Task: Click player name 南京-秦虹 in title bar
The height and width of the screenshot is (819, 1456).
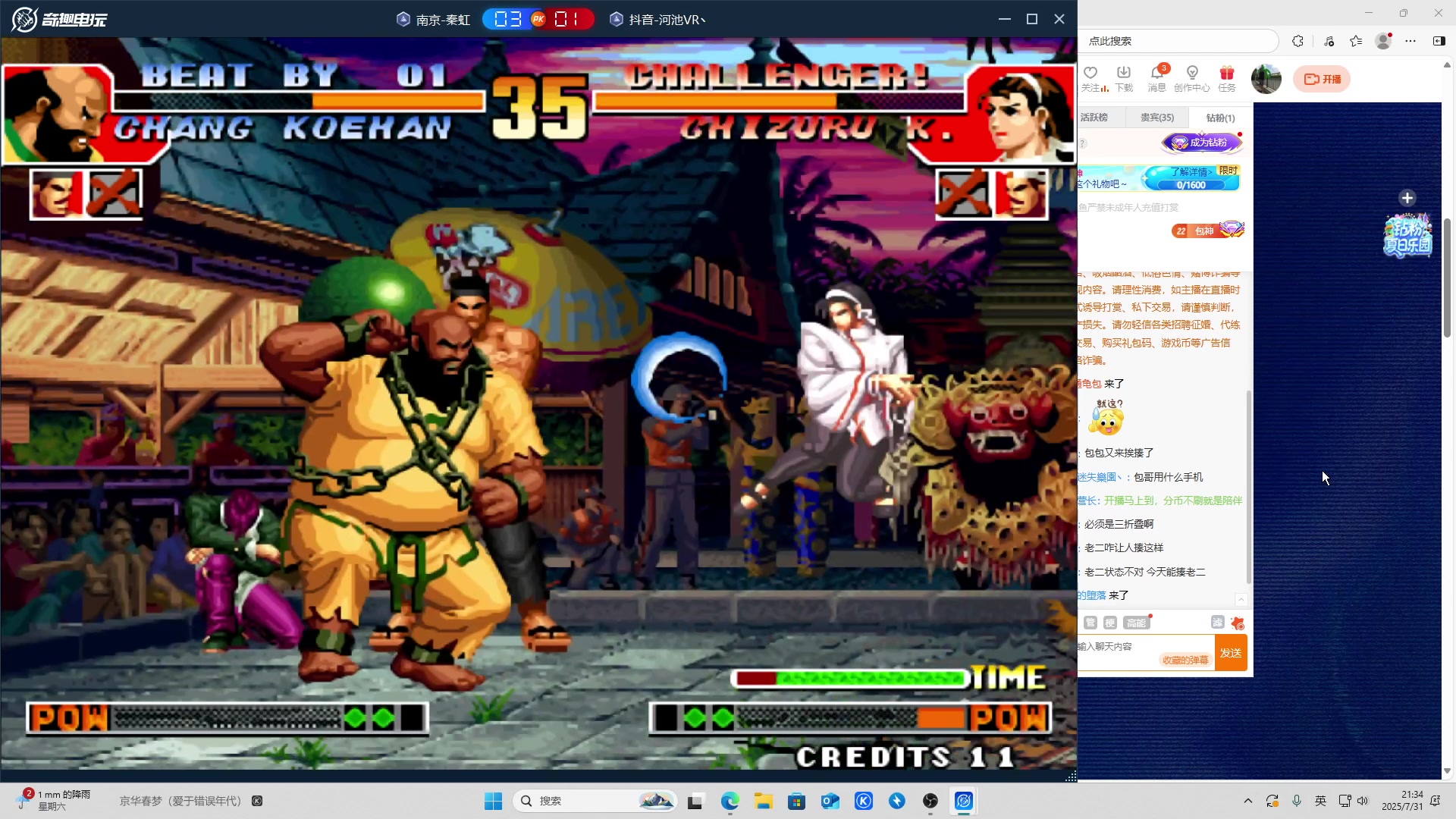Action: tap(443, 20)
